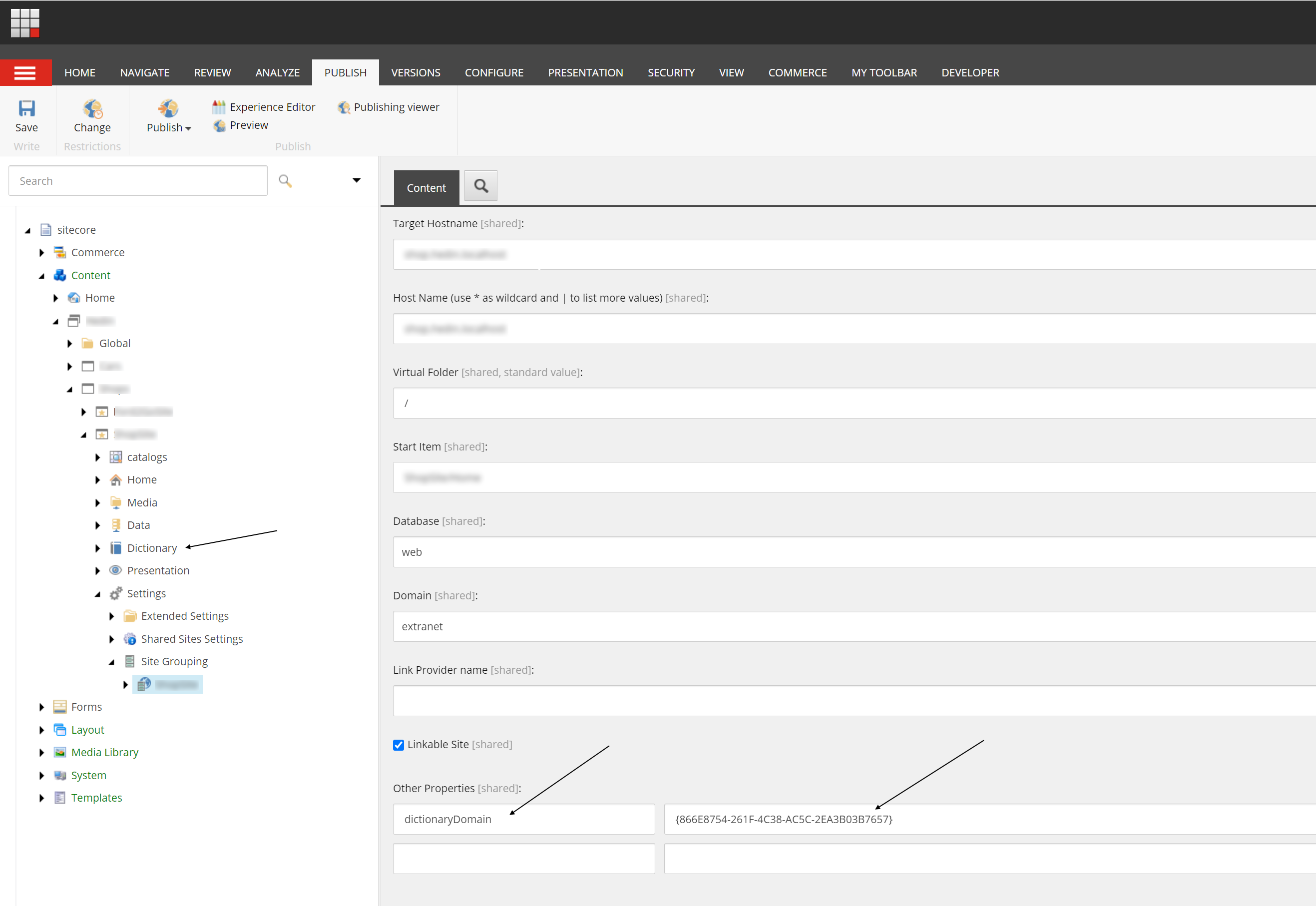The image size is (1316, 906).
Task: Click the Database field containing web
Action: click(851, 552)
